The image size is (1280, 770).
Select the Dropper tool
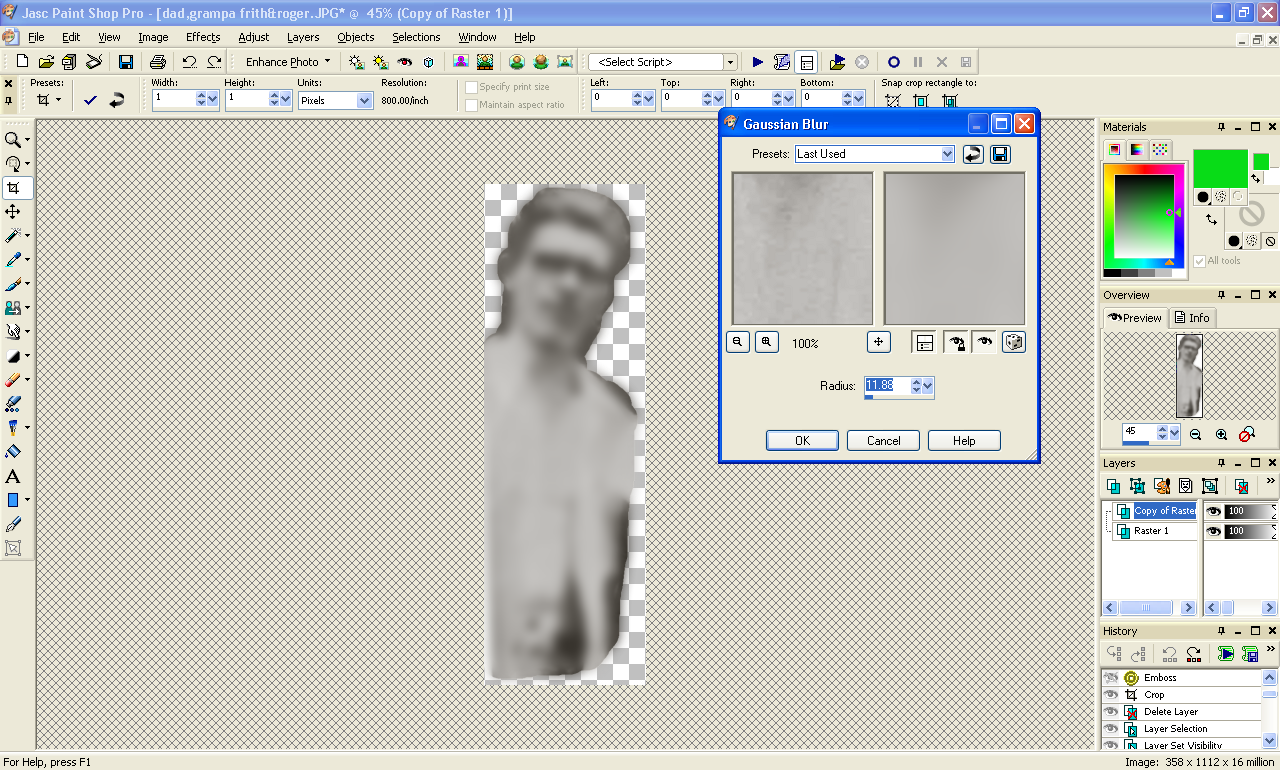pyautogui.click(x=13, y=260)
